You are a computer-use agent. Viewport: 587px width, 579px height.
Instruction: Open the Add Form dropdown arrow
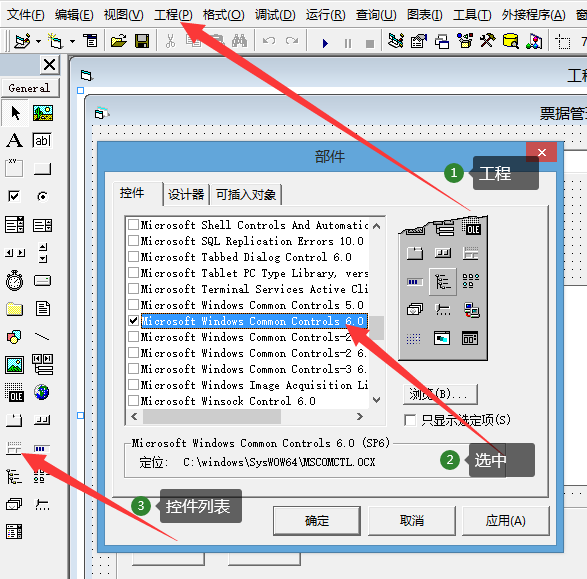[x=72, y=41]
